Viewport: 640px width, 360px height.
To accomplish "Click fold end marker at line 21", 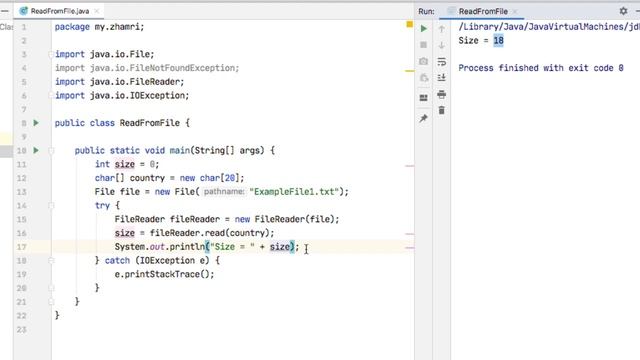I will coord(51,302).
